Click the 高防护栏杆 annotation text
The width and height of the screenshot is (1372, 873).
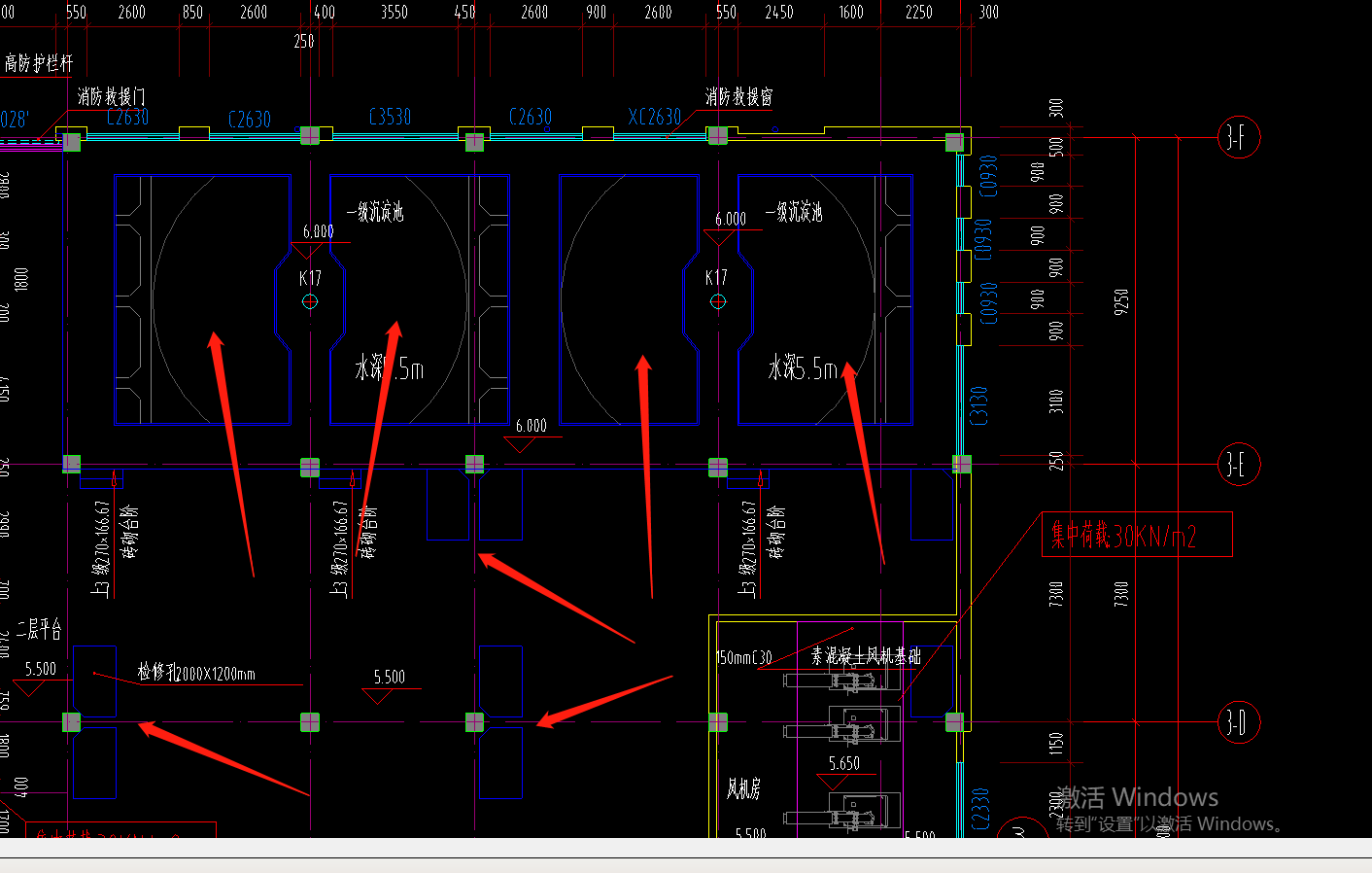point(38,63)
